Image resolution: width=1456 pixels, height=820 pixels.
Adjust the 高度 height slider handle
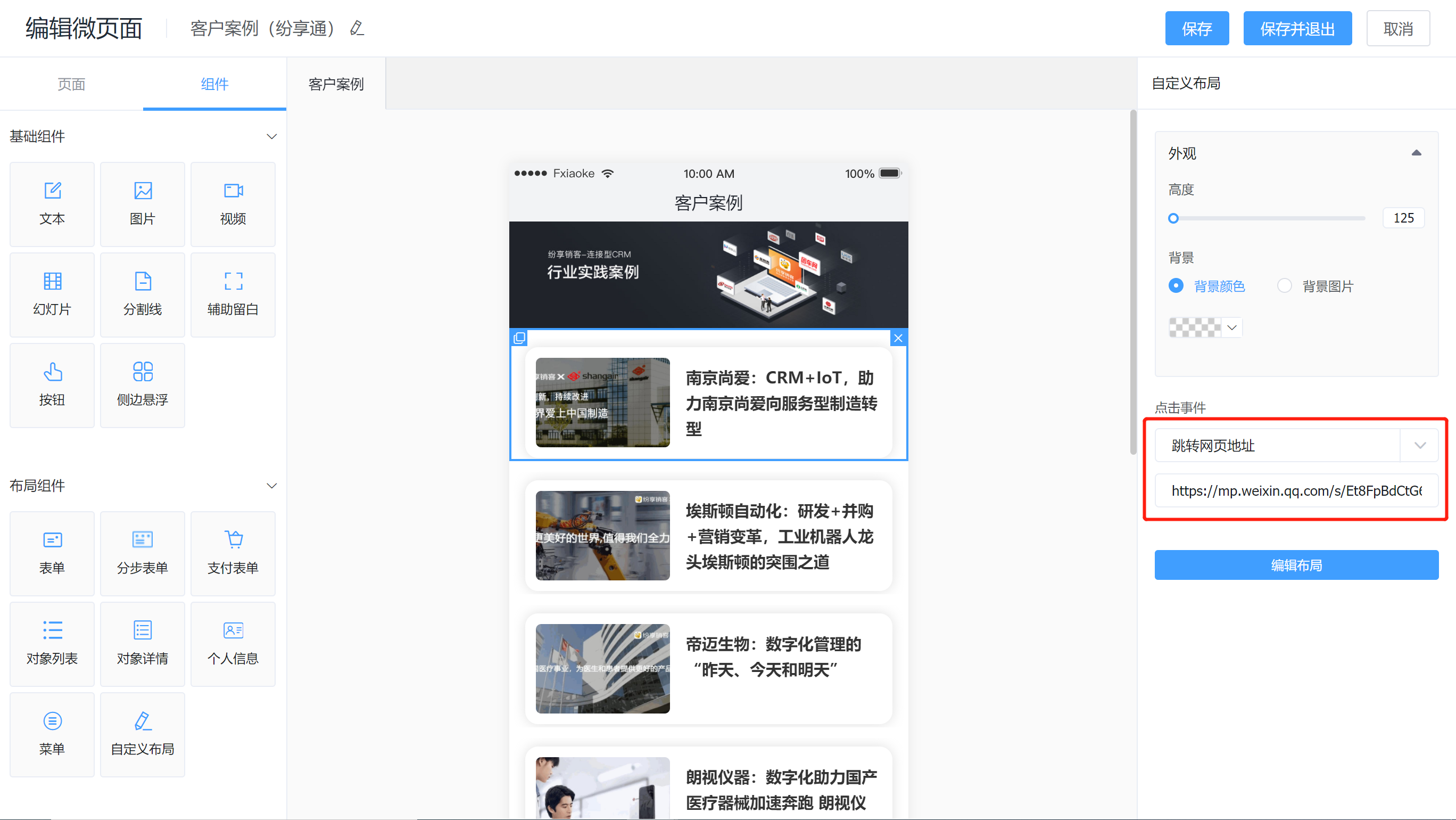point(1173,218)
